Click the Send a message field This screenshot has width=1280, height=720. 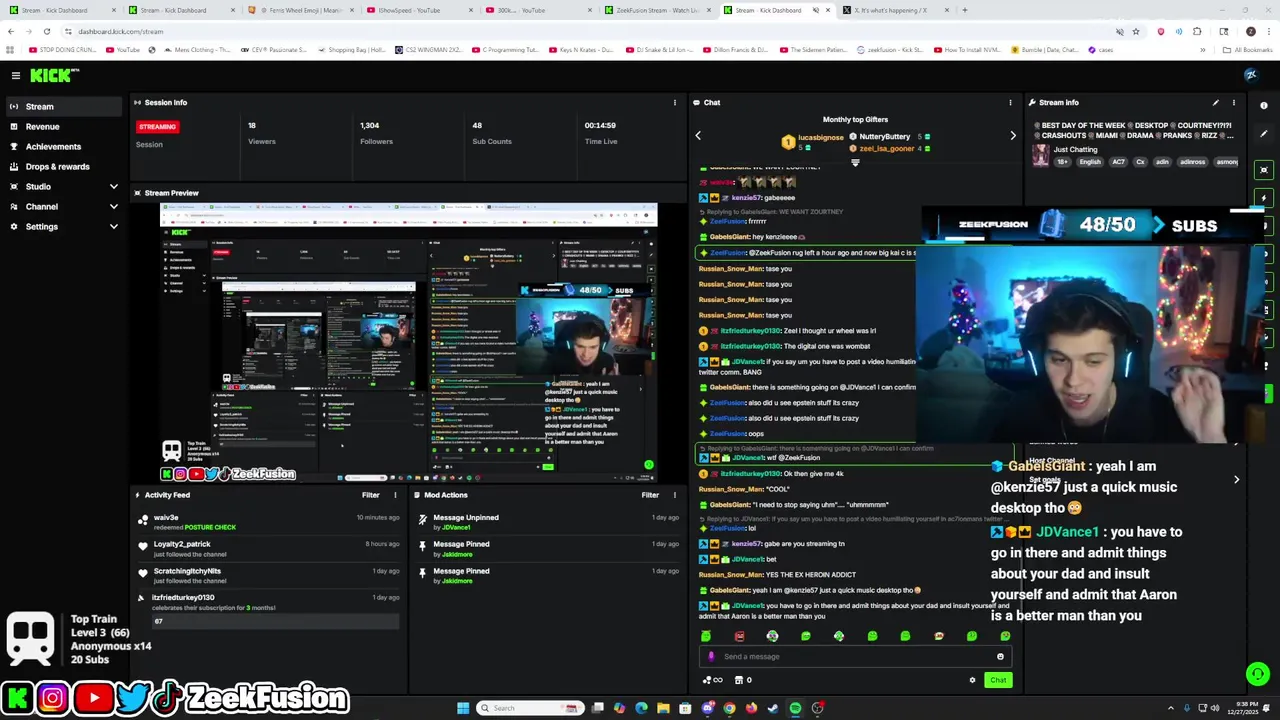[855, 657]
